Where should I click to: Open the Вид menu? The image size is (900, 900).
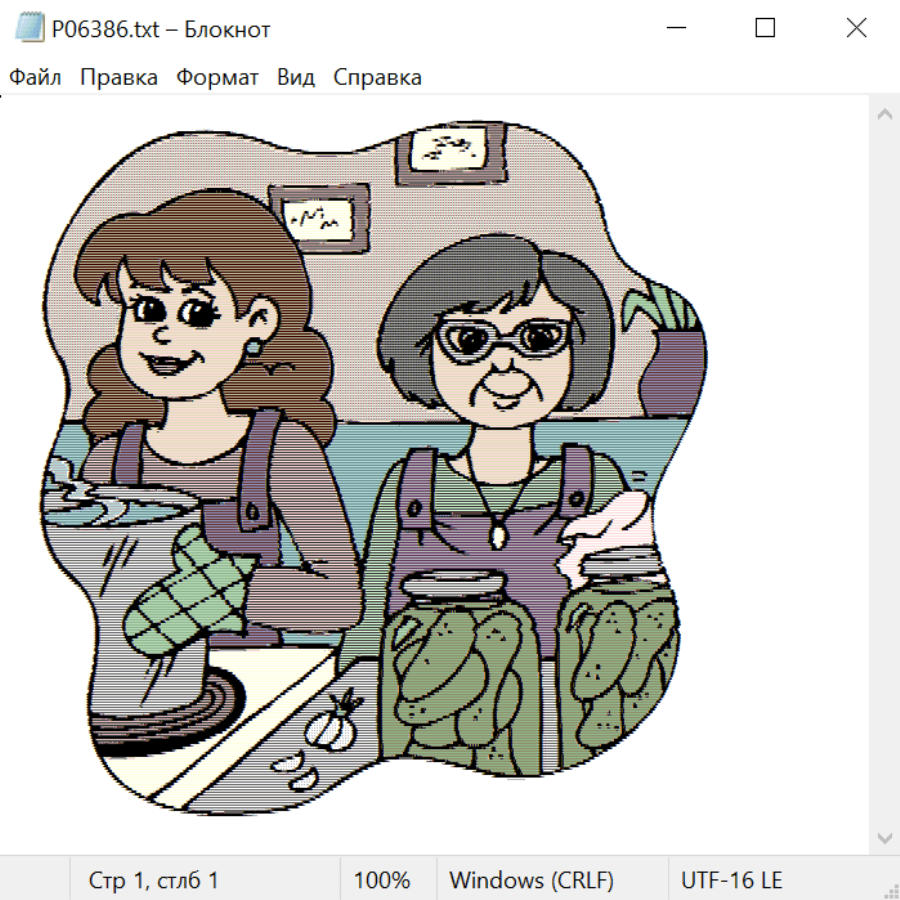click(x=295, y=77)
